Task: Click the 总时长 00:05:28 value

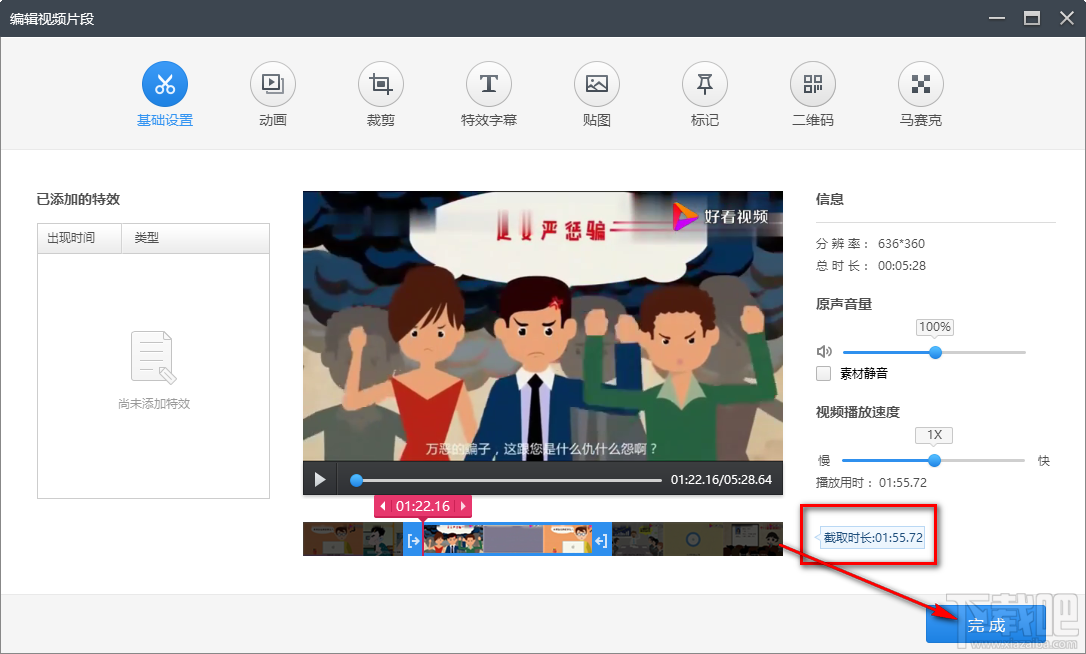Action: [902, 266]
